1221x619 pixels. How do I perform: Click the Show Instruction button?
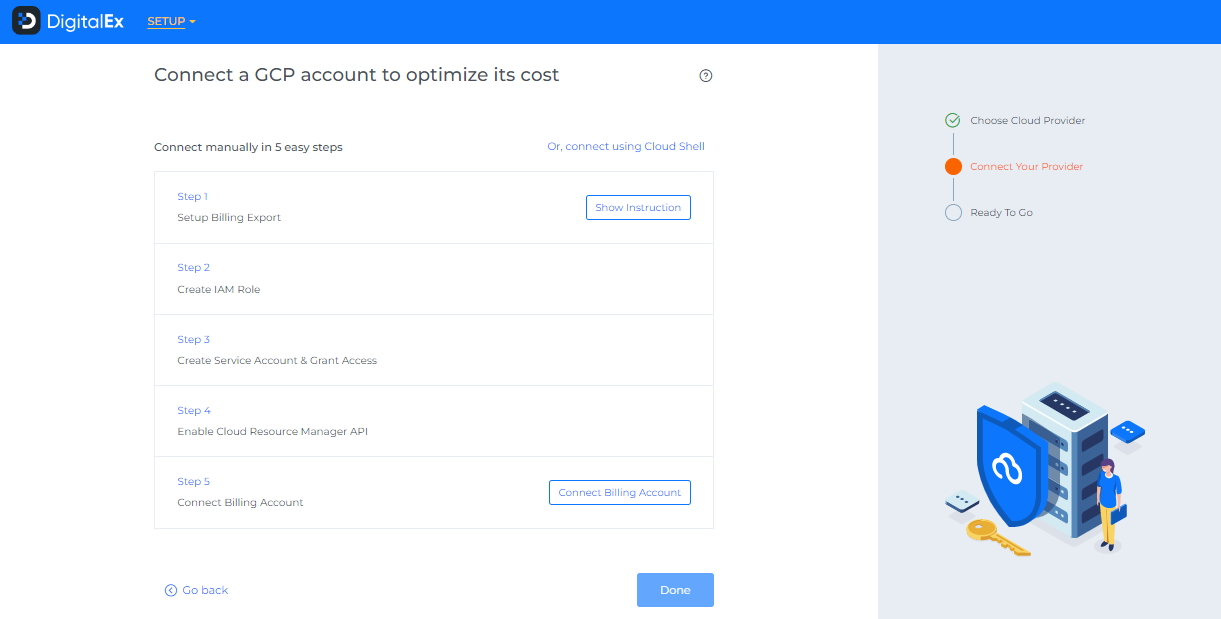(x=638, y=208)
